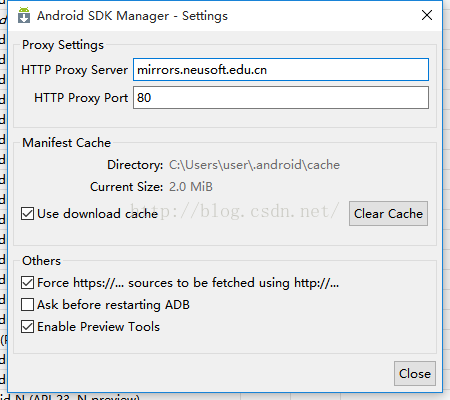Viewport: 450px width, 400px height.
Task: Toggle the Enable Preview Tools checkbox
Action: pos(27,327)
